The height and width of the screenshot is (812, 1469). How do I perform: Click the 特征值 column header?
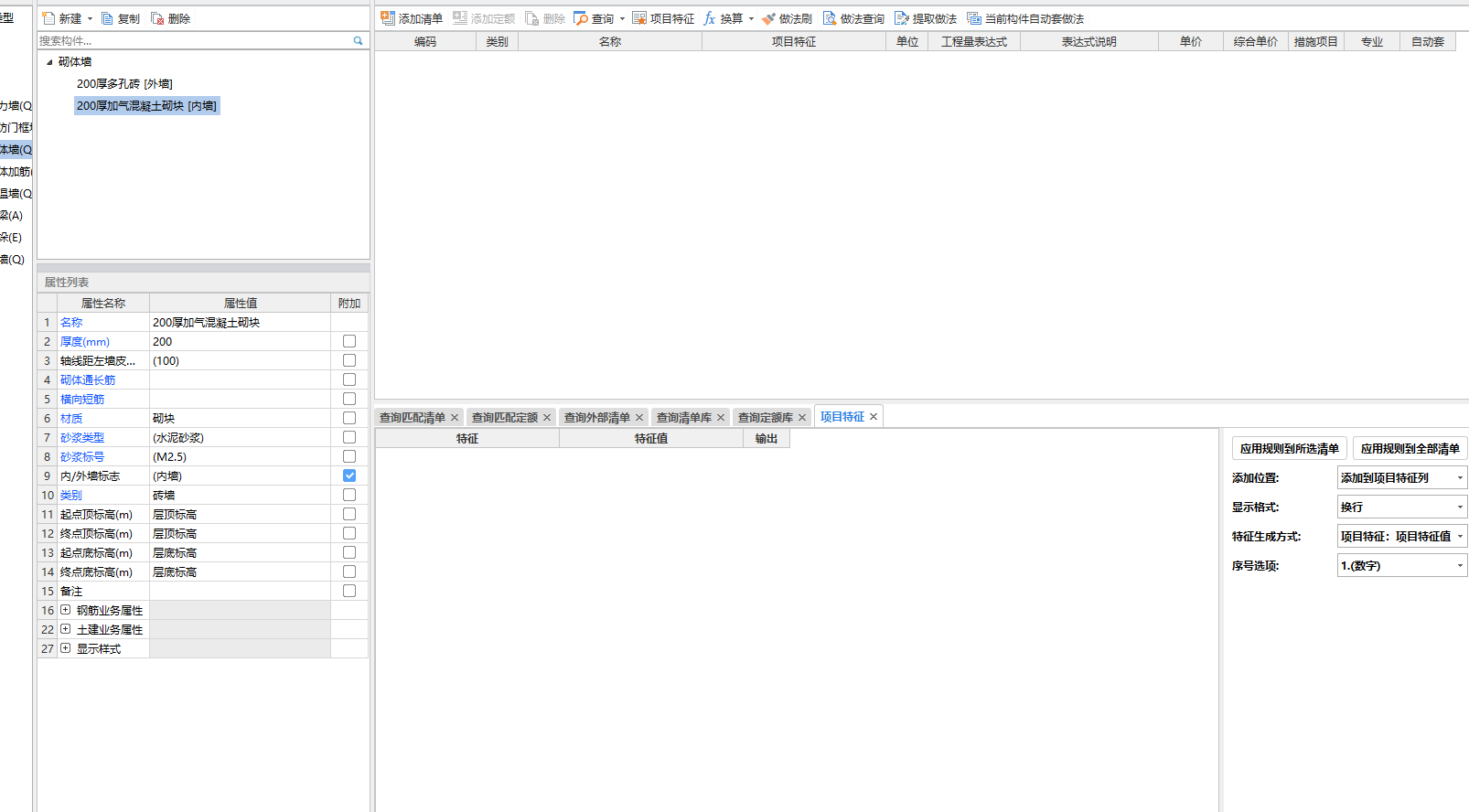tap(651, 439)
